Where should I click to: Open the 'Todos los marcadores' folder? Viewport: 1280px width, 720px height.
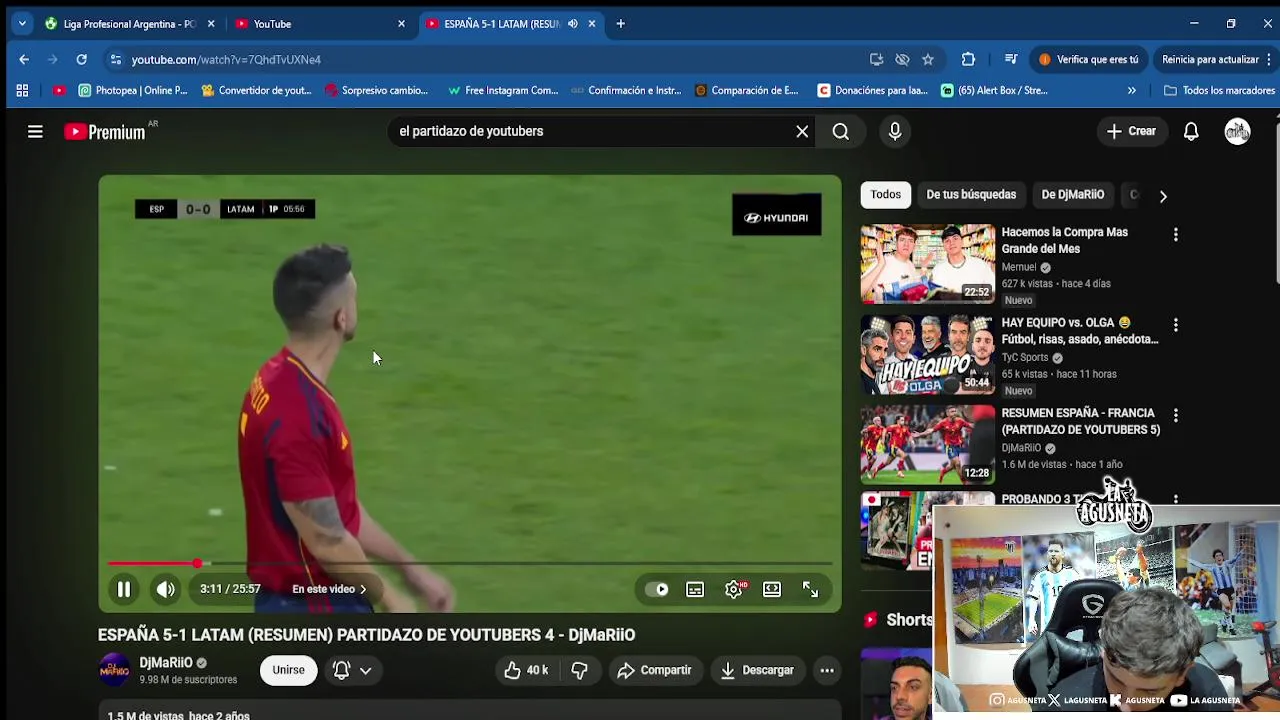coord(1219,90)
